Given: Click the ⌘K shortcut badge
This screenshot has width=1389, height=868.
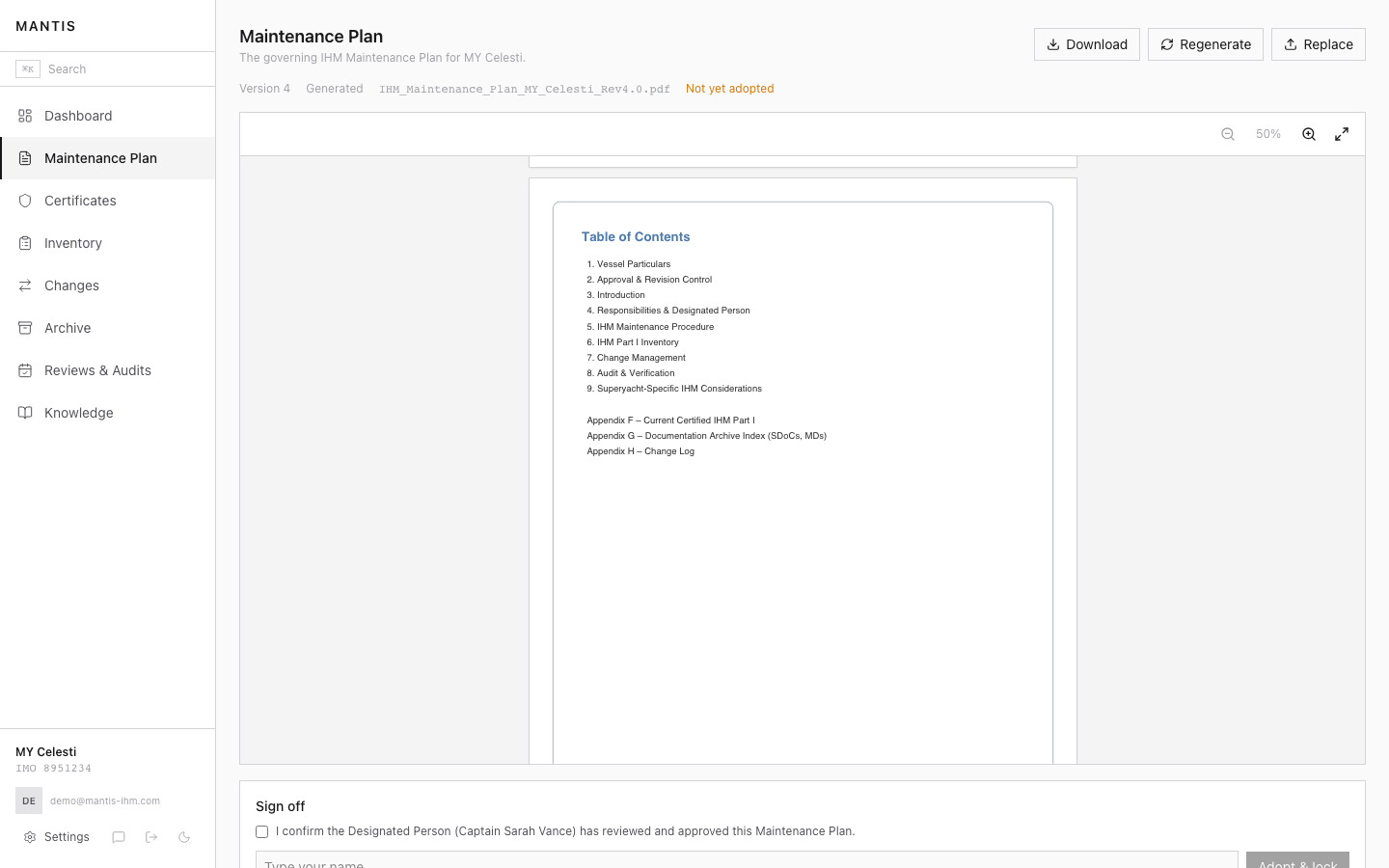Looking at the screenshot, I should pos(28,68).
